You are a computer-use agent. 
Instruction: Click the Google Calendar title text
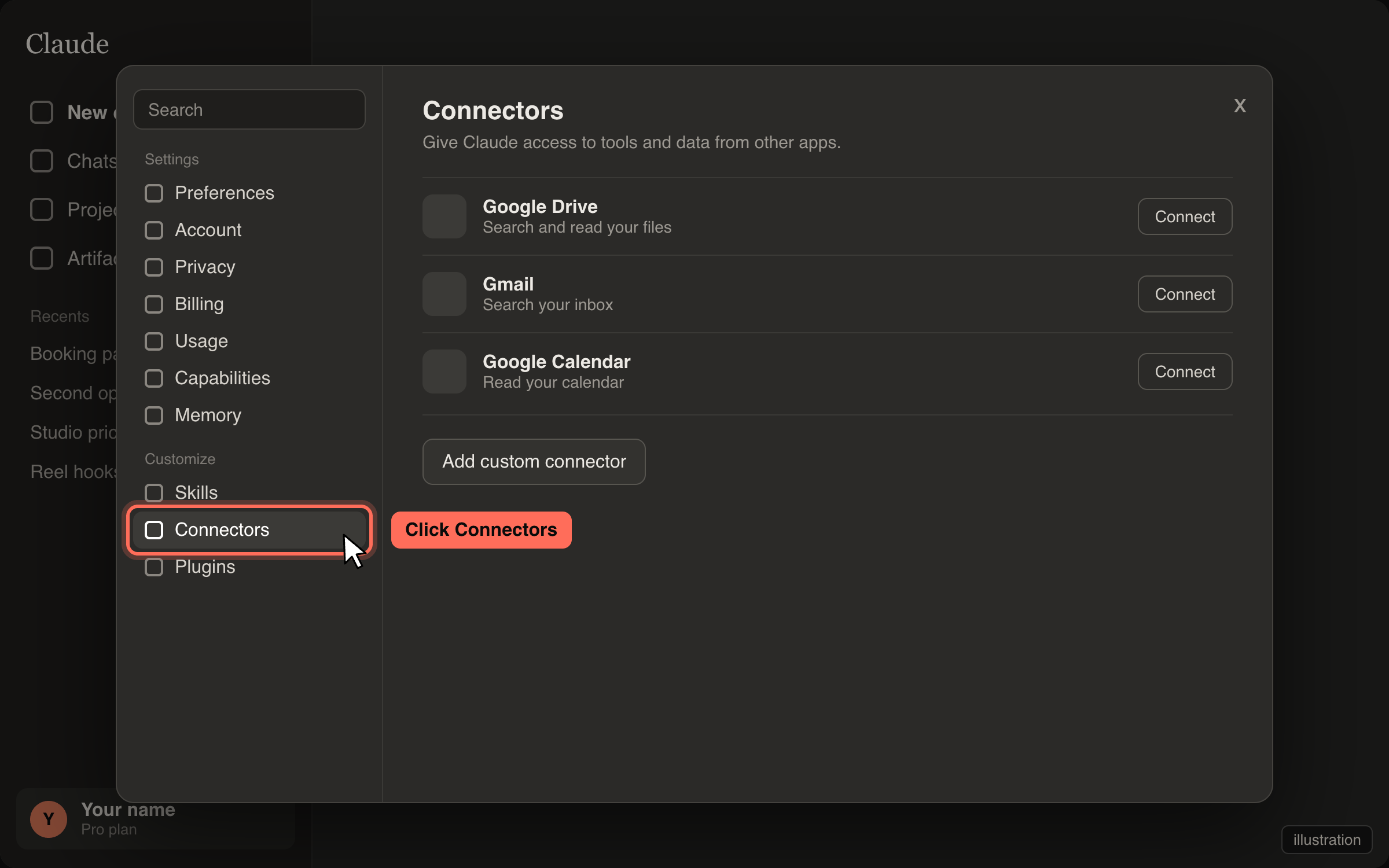coord(556,362)
